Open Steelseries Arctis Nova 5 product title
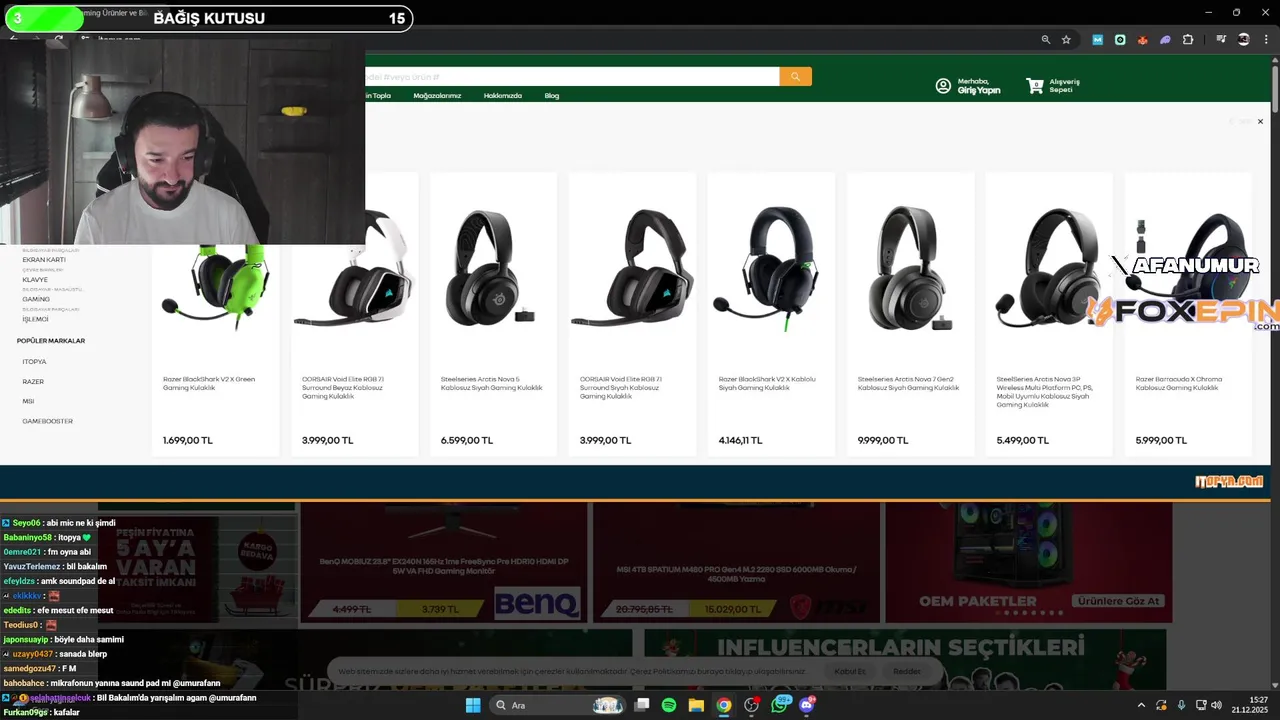This screenshot has width=1280, height=720. click(x=492, y=383)
